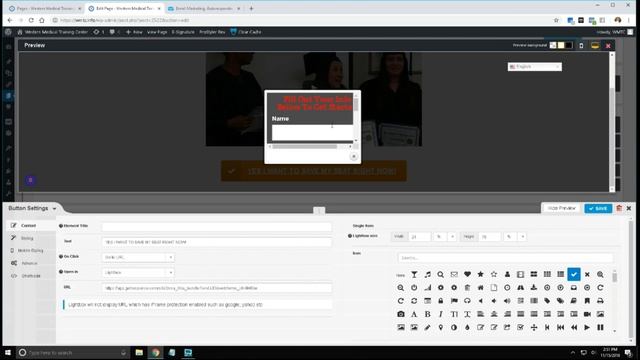Switch to the Shortcode tab
Viewport: 640px width, 360px height.
31,276
